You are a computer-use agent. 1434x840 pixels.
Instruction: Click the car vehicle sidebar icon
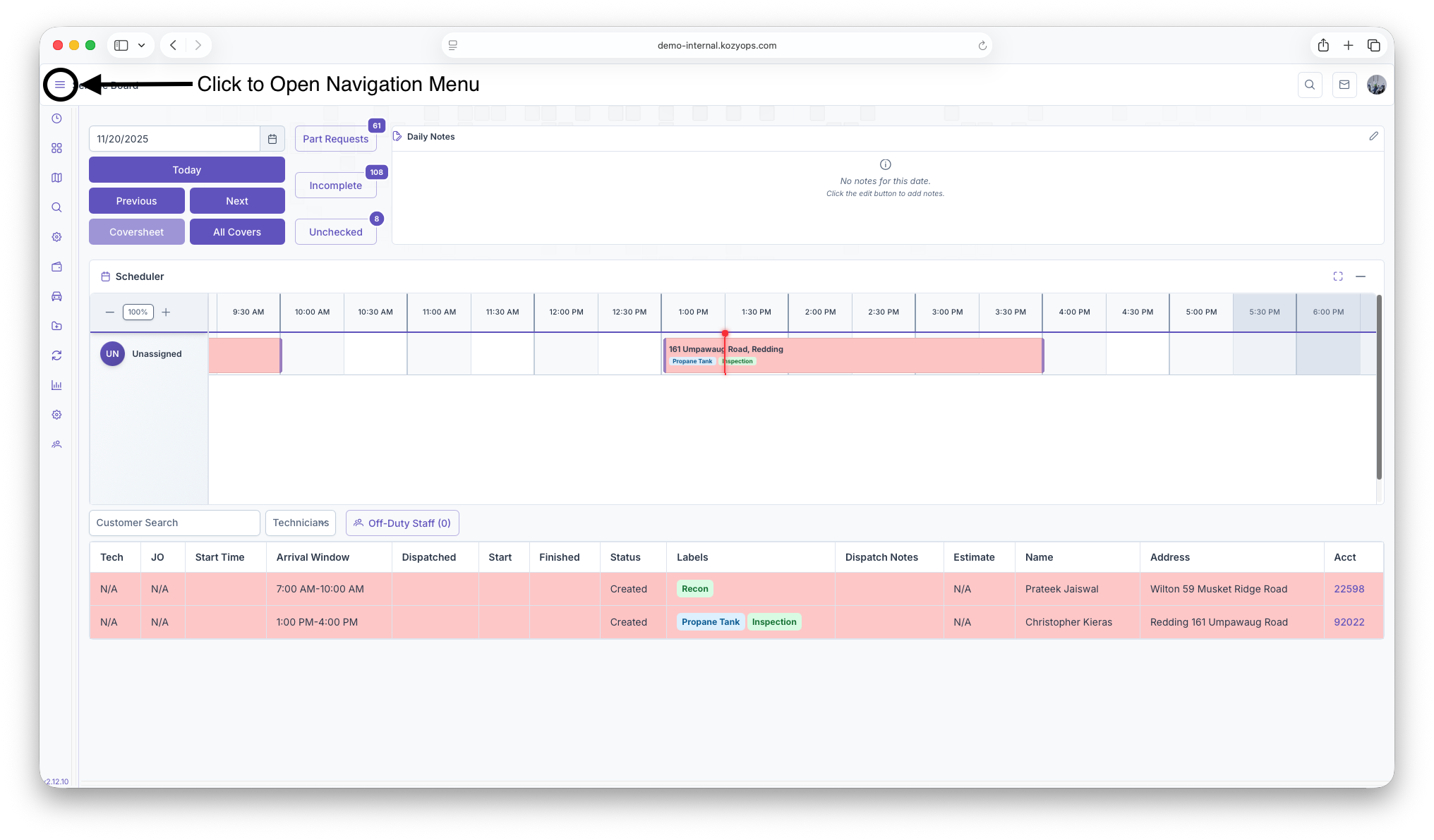(x=56, y=296)
